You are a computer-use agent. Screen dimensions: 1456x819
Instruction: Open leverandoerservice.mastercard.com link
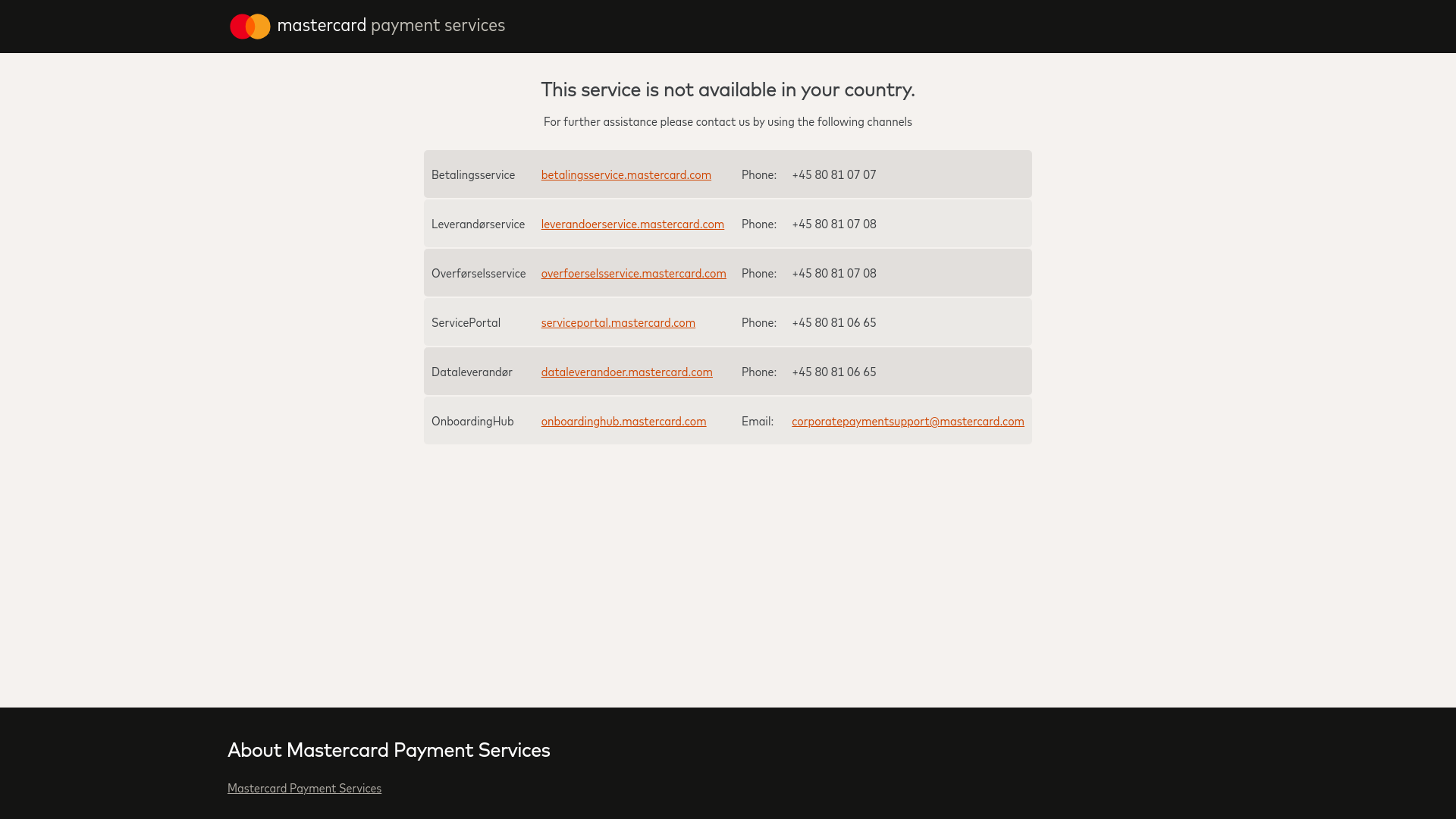point(632,224)
